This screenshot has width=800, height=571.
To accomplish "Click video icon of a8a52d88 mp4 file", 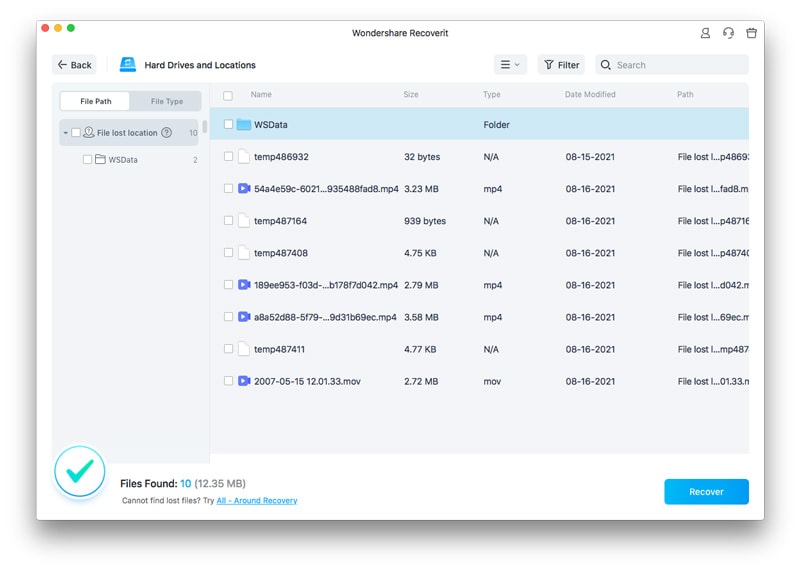I will point(244,317).
